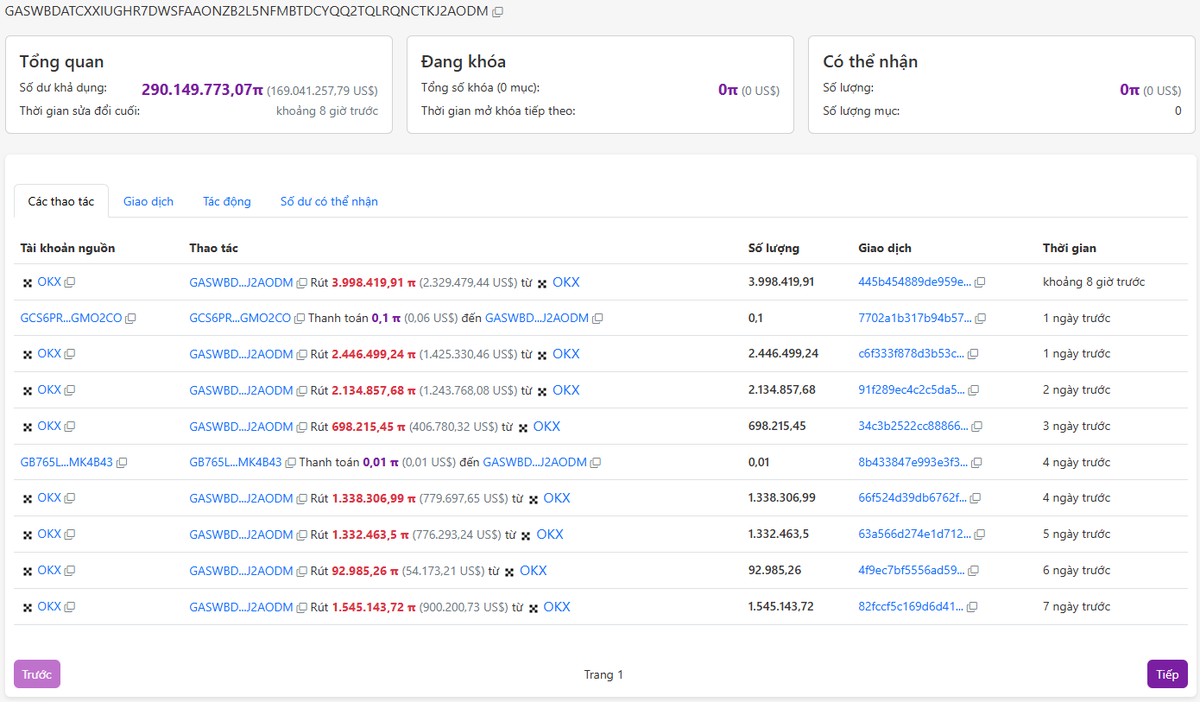Copy OKX source account in 3.998.419,91 row
This screenshot has width=1200, height=702.
tap(70, 283)
